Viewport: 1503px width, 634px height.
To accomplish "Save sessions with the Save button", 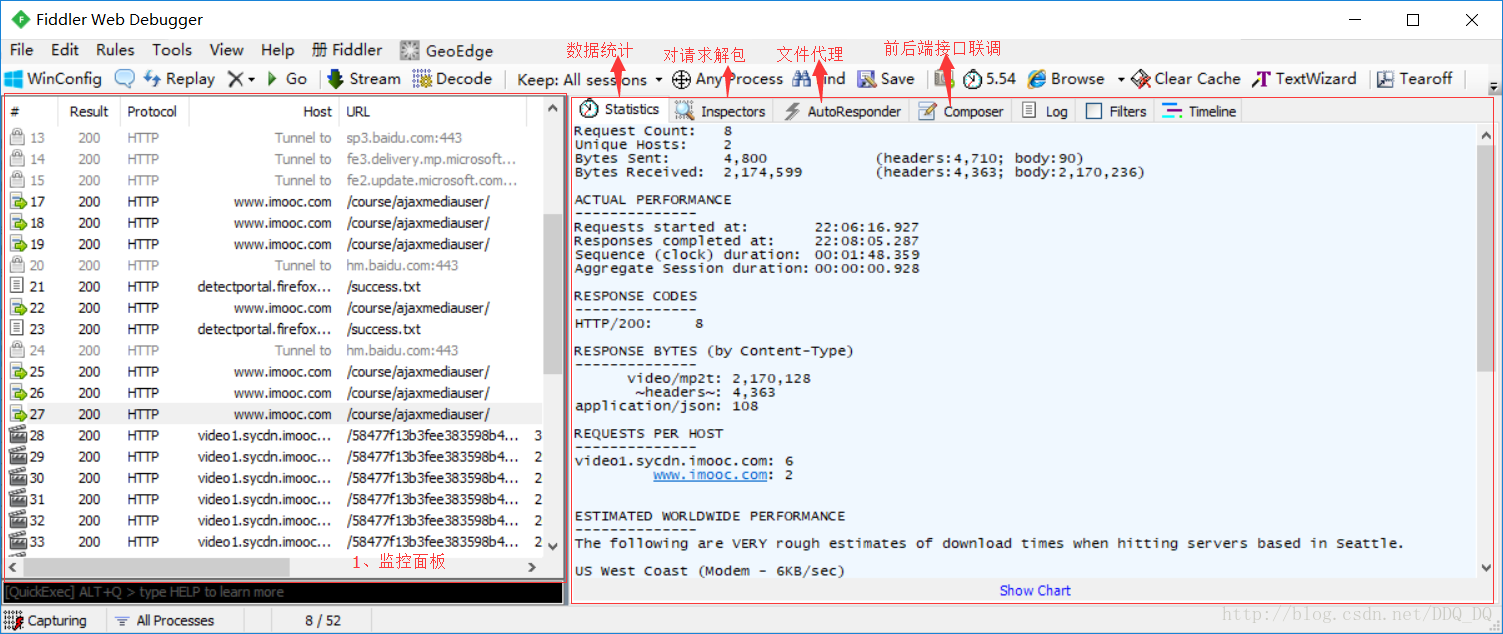I will pos(886,79).
